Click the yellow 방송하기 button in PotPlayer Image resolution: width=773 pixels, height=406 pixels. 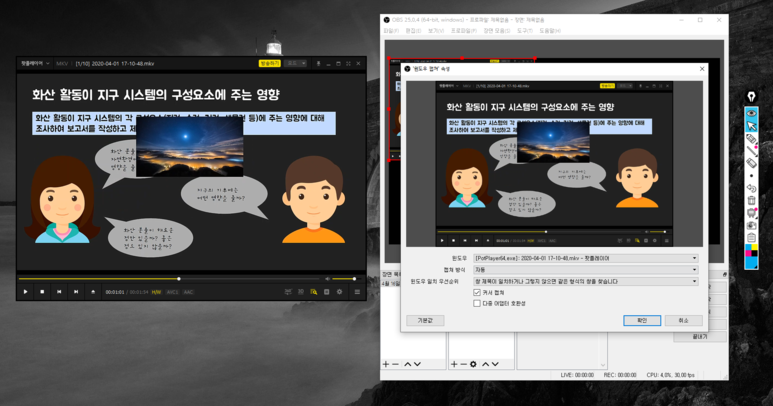coord(270,63)
